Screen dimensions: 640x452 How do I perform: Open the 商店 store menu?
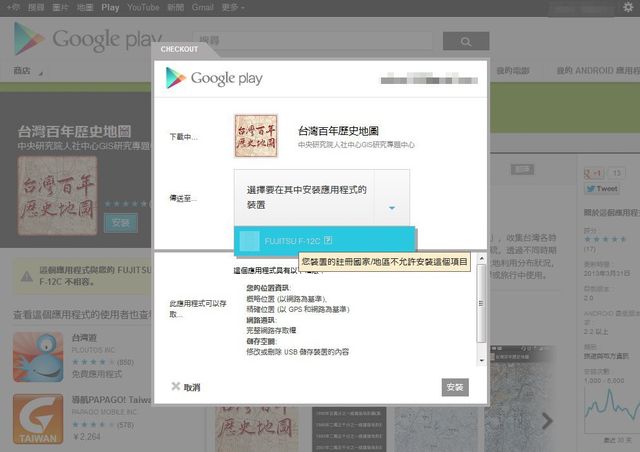click(26, 71)
